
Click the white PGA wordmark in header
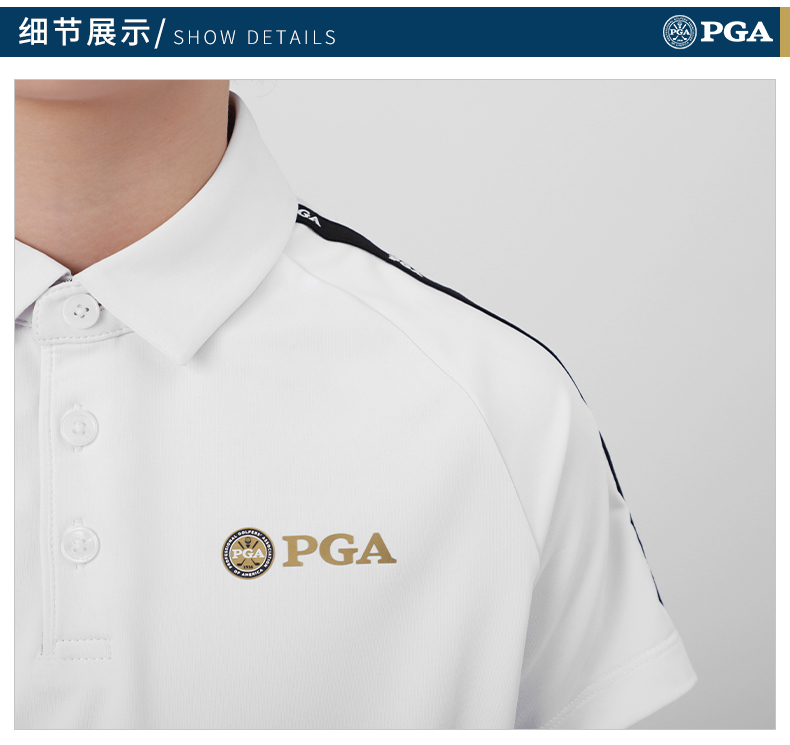pyautogui.click(x=736, y=32)
